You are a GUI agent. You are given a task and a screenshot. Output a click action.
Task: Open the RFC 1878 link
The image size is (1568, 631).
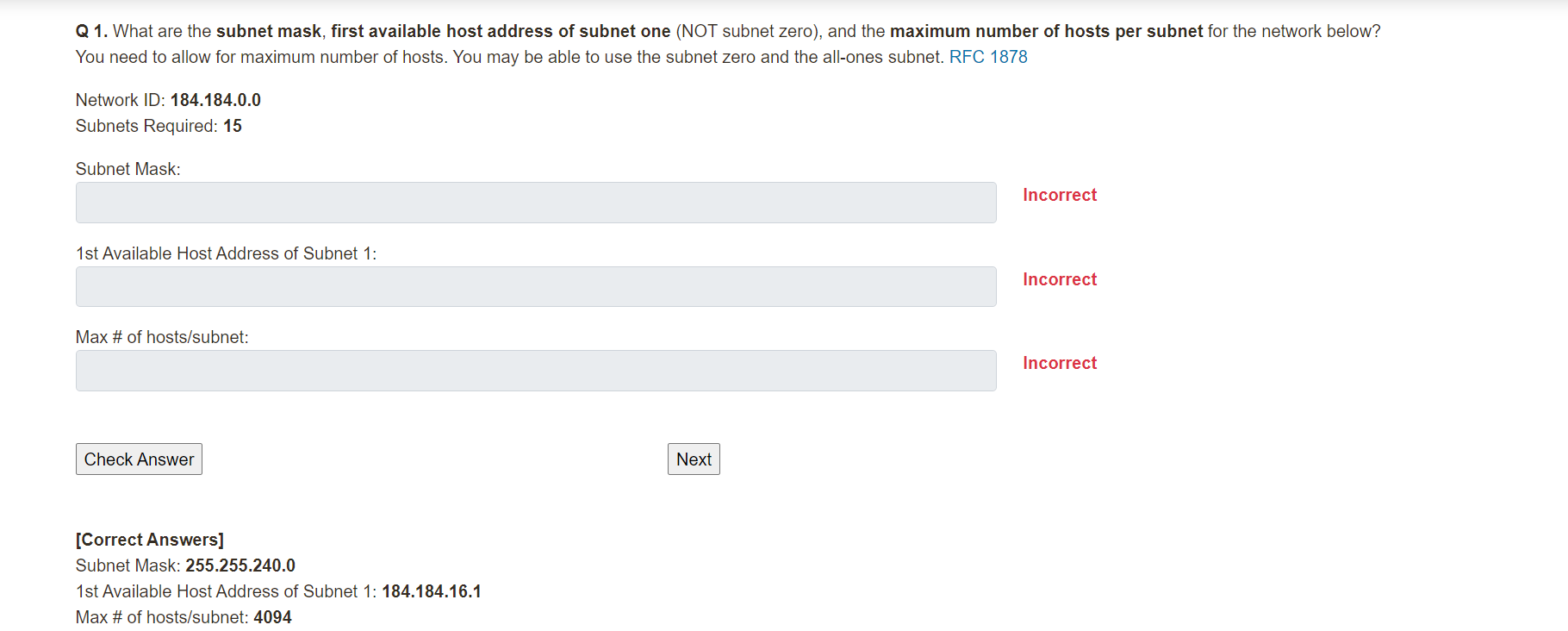[988, 57]
